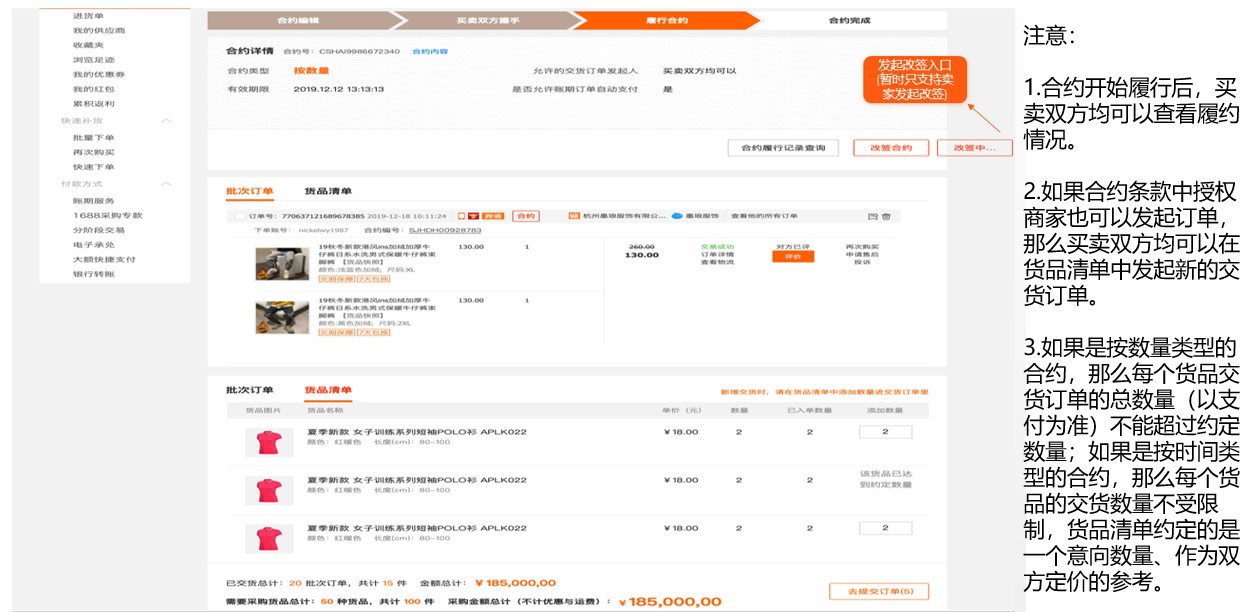Collapse the 付款方式 sidebar section
The image size is (1255, 612).
(167, 184)
